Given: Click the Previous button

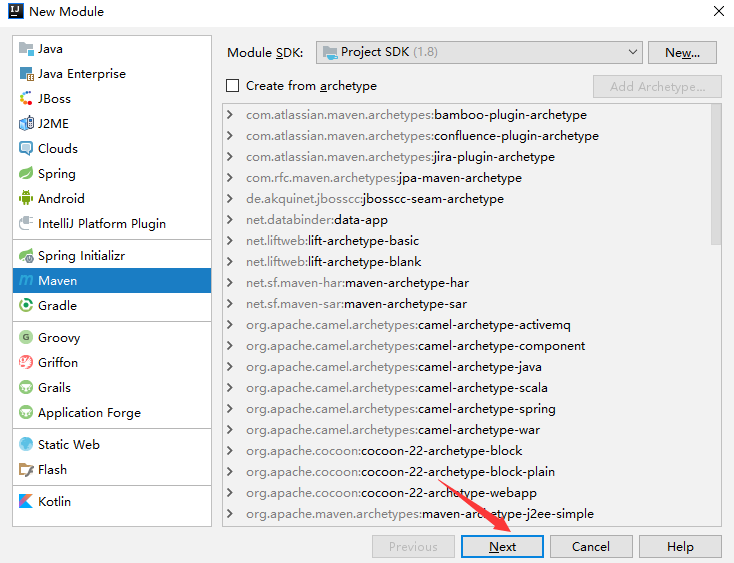Looking at the screenshot, I should (413, 547).
